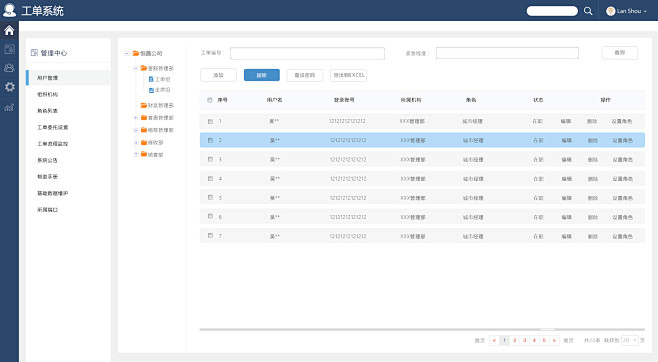This screenshot has width=658, height=362.
Task: Click 编辑 link in row 1
Action: tap(566, 121)
